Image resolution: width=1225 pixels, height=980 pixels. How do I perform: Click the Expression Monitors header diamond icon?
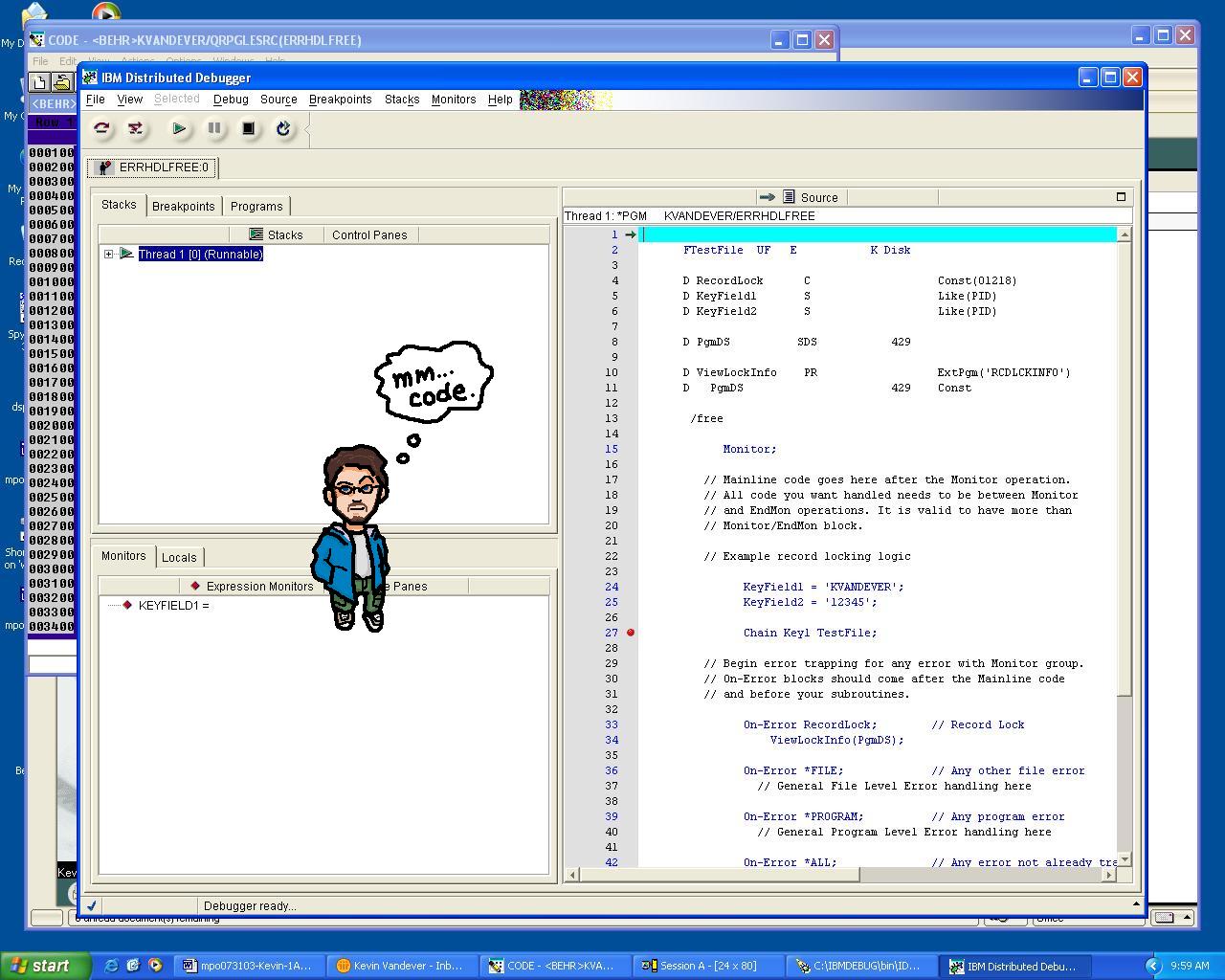(195, 586)
